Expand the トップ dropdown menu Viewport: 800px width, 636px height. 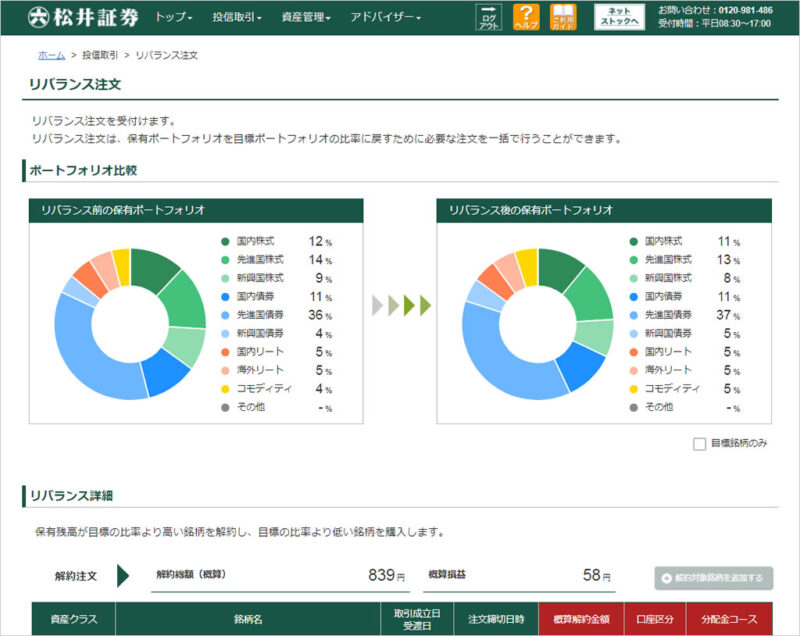173,18
